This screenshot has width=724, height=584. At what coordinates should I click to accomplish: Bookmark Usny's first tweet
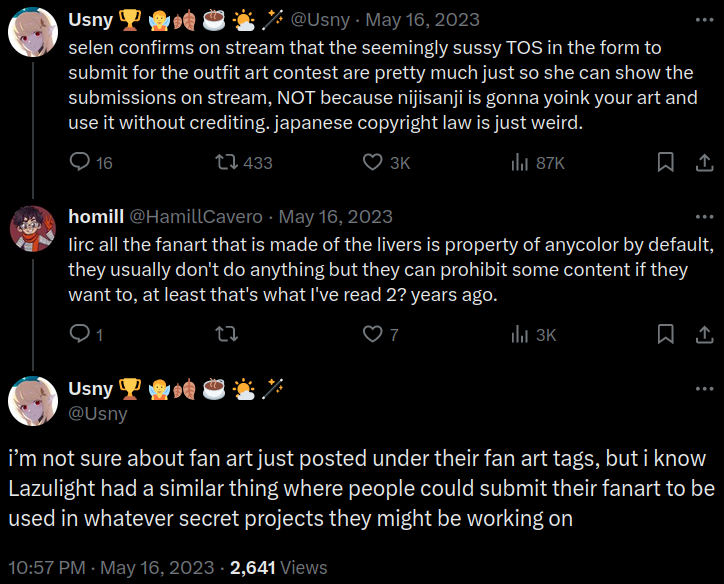coord(664,162)
